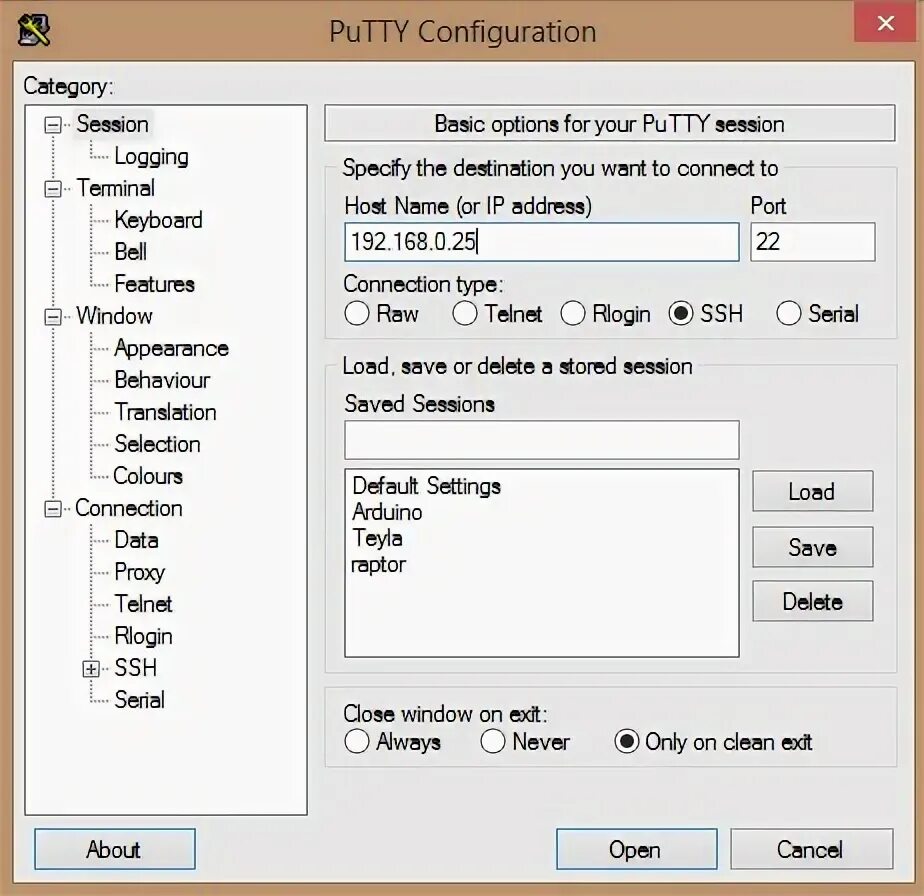Select the SSH connection type radio button
The height and width of the screenshot is (896, 924).
(681, 314)
